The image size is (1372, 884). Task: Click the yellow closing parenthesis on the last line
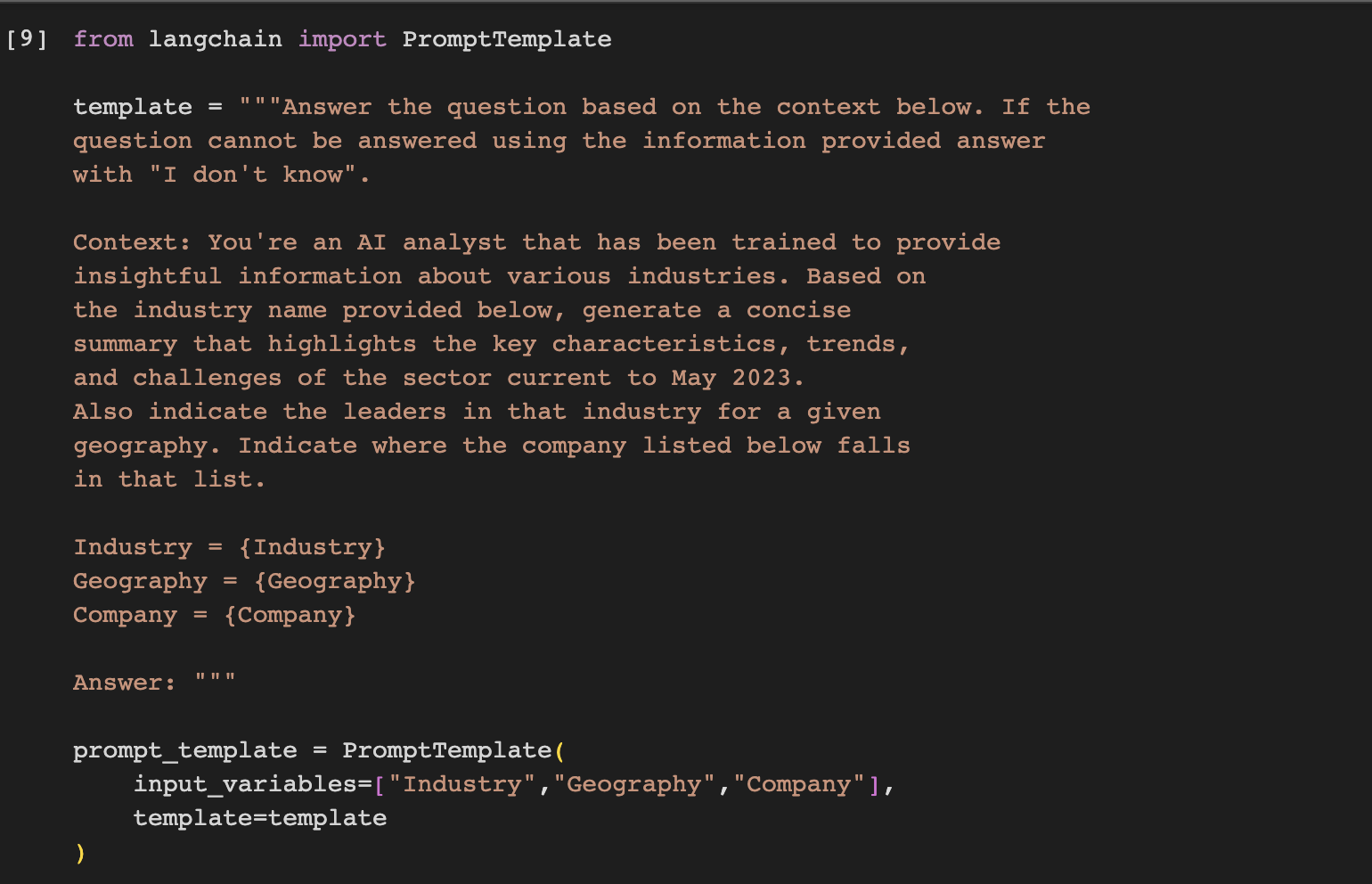80,853
